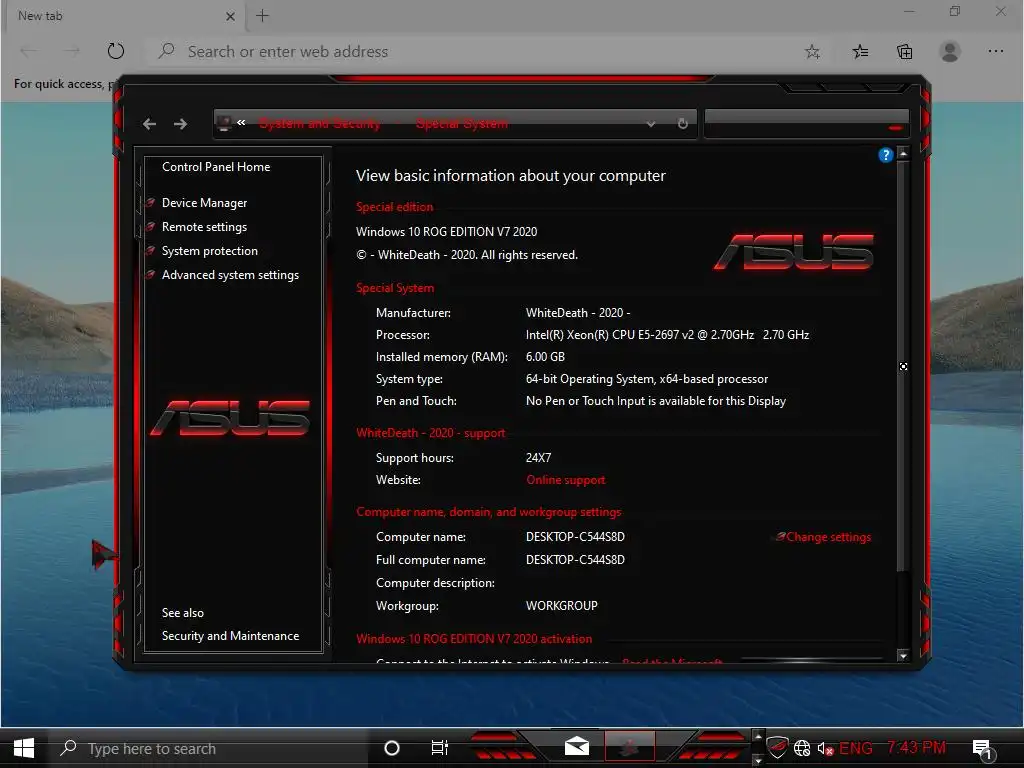
Task: Click the ROG shield tray icon
Action: click(777, 747)
